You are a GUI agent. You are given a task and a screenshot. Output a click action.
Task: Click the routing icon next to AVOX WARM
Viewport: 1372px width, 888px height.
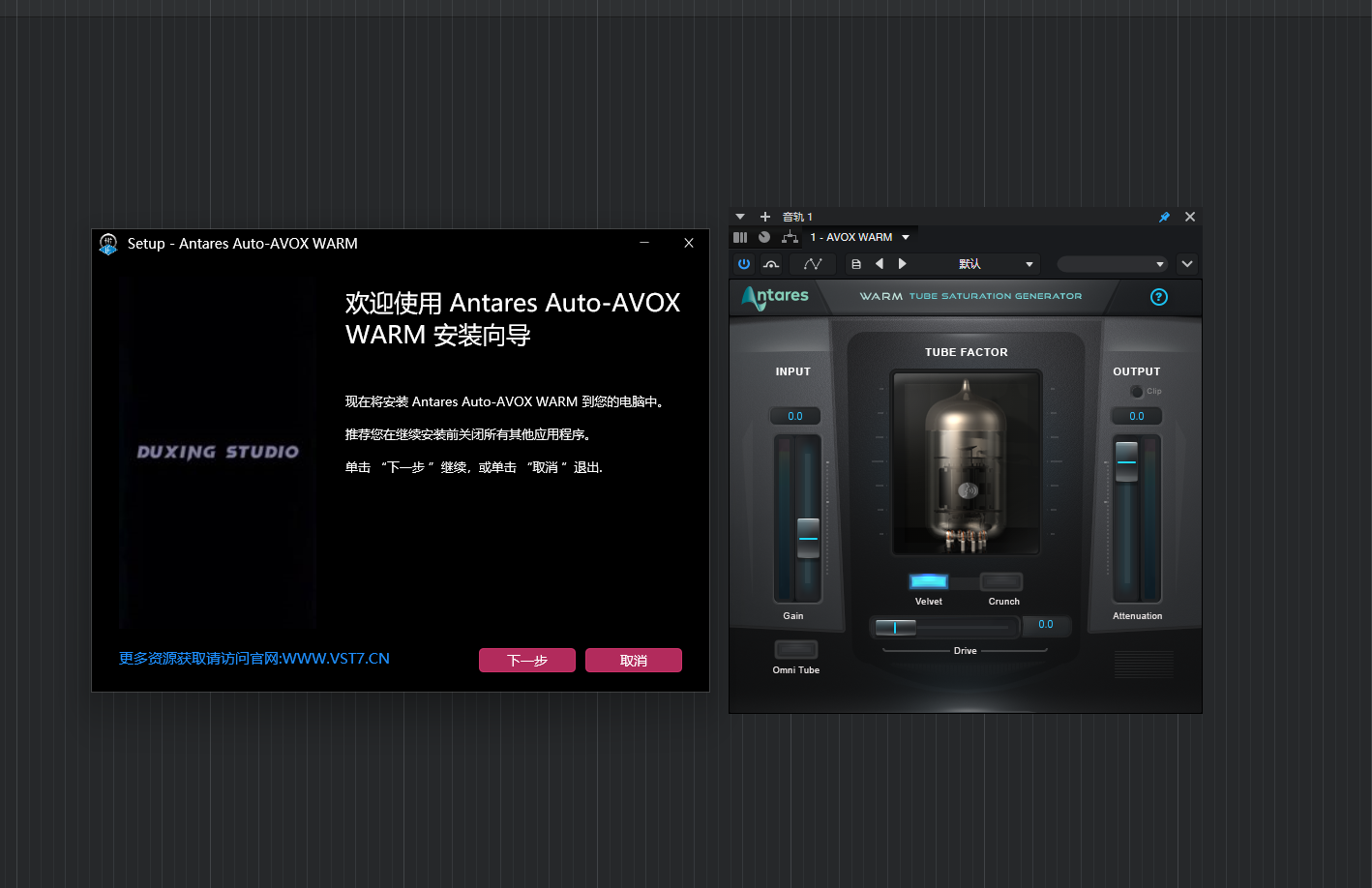pos(790,237)
